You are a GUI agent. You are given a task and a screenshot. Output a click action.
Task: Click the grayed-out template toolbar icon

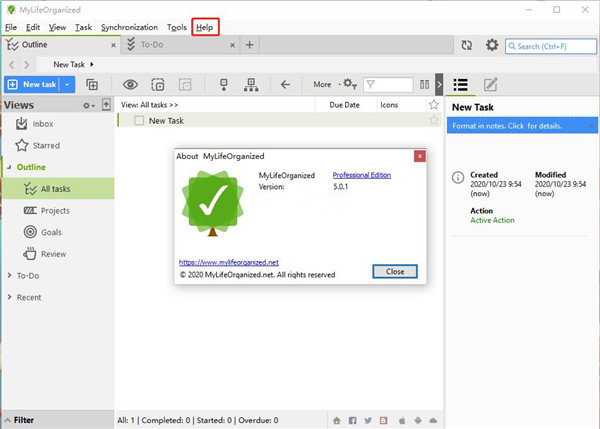click(185, 84)
